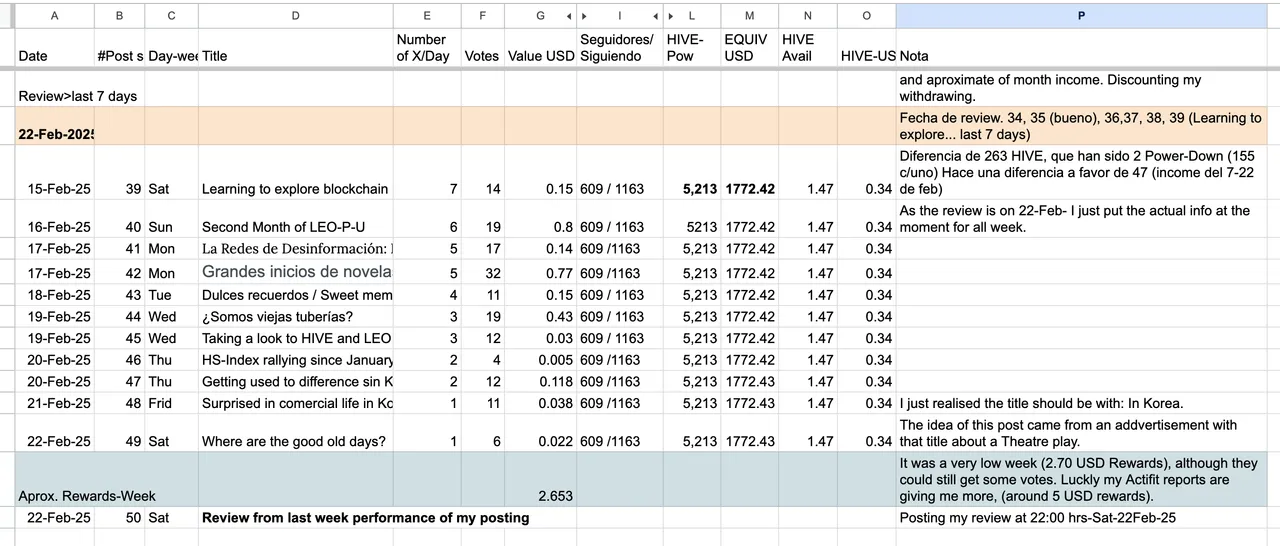Select highlighted column P header
This screenshot has height=546, width=1280.
click(1082, 15)
